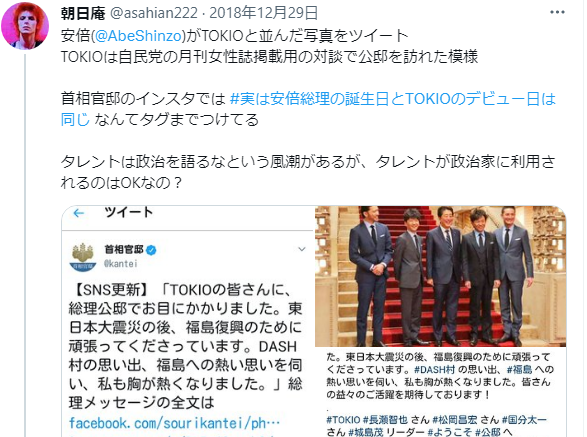The width and height of the screenshot is (587, 437).
Task: Click the 朝日庵 display name
Action: coord(83,13)
